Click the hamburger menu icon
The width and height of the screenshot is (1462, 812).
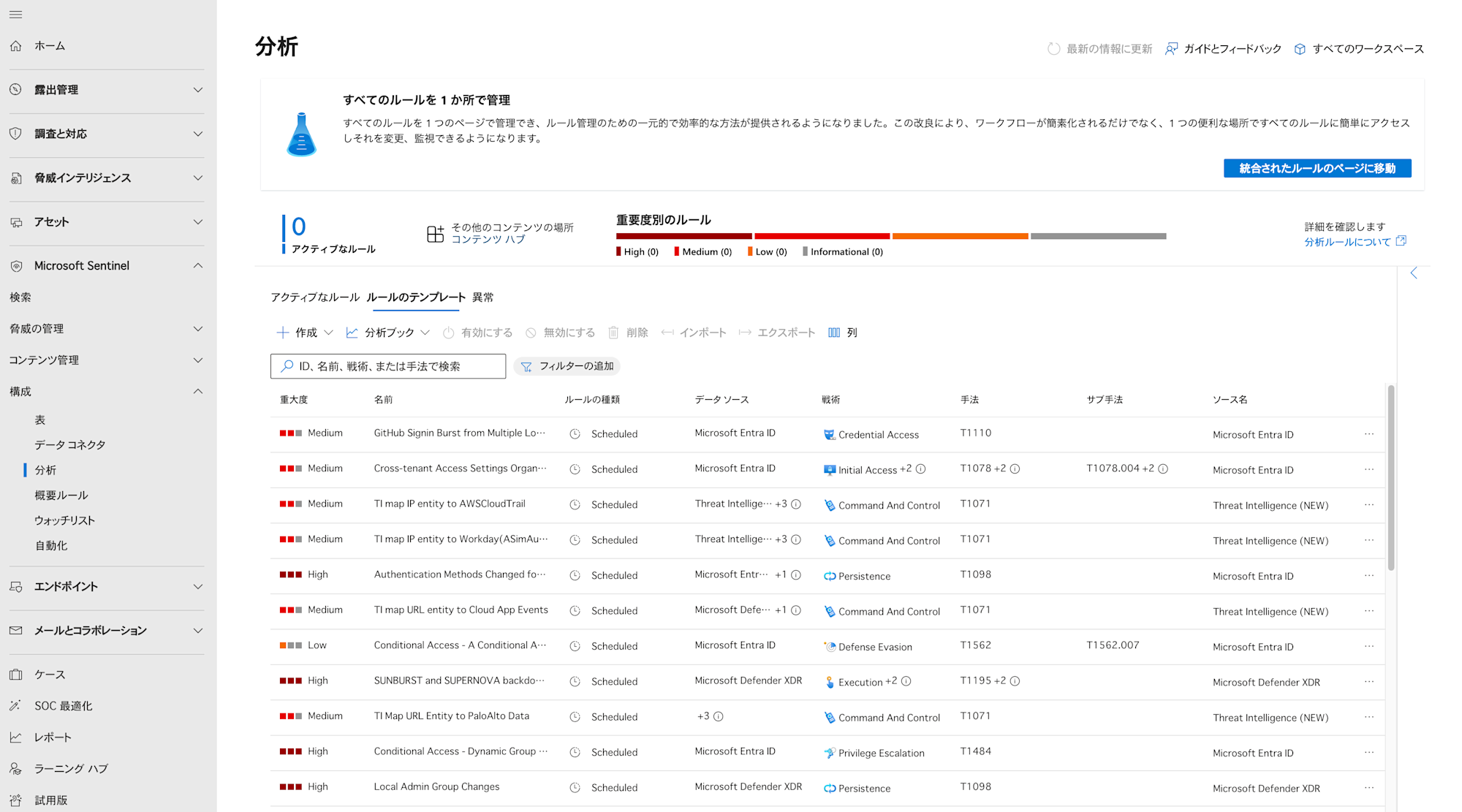(x=15, y=15)
